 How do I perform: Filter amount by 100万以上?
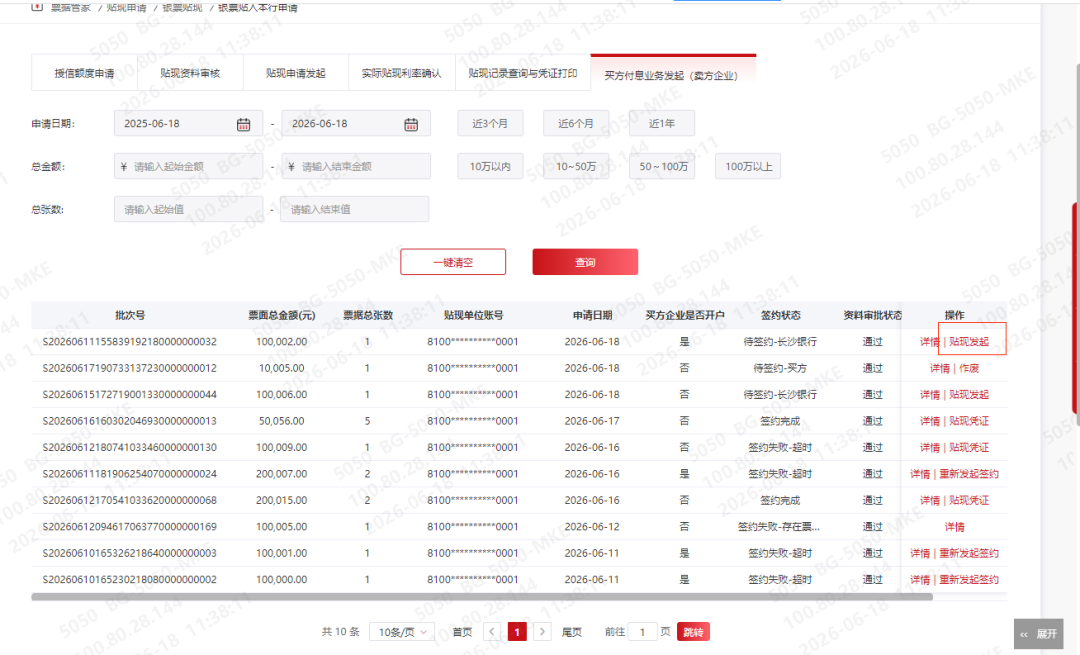748,166
